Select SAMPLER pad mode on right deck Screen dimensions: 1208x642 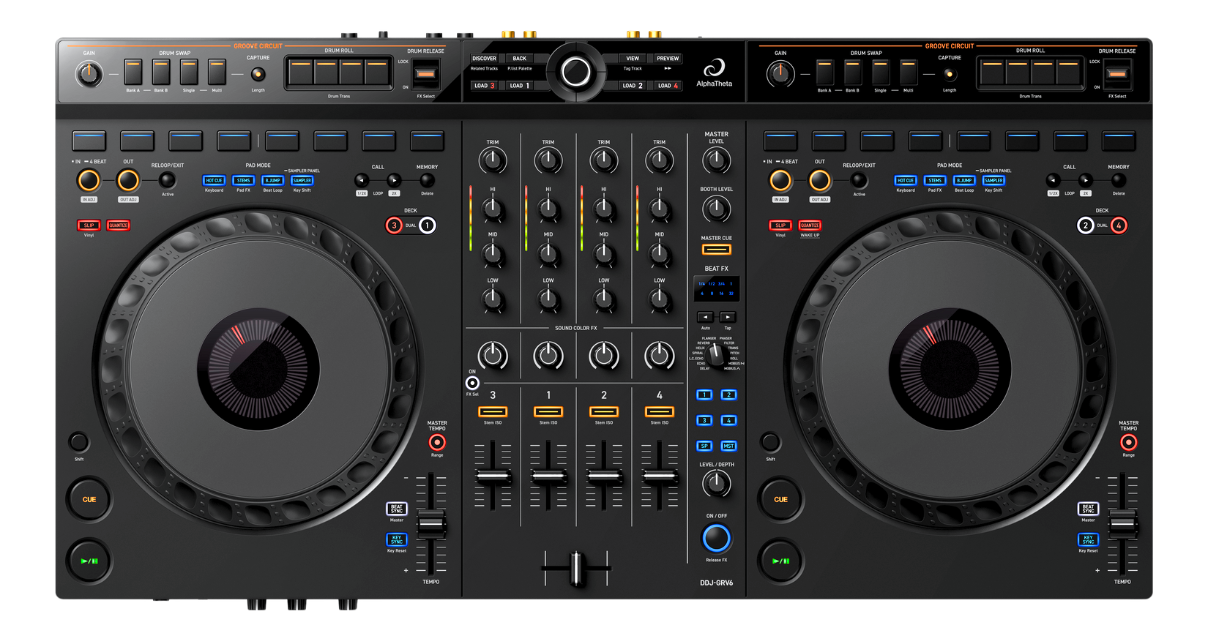(994, 180)
